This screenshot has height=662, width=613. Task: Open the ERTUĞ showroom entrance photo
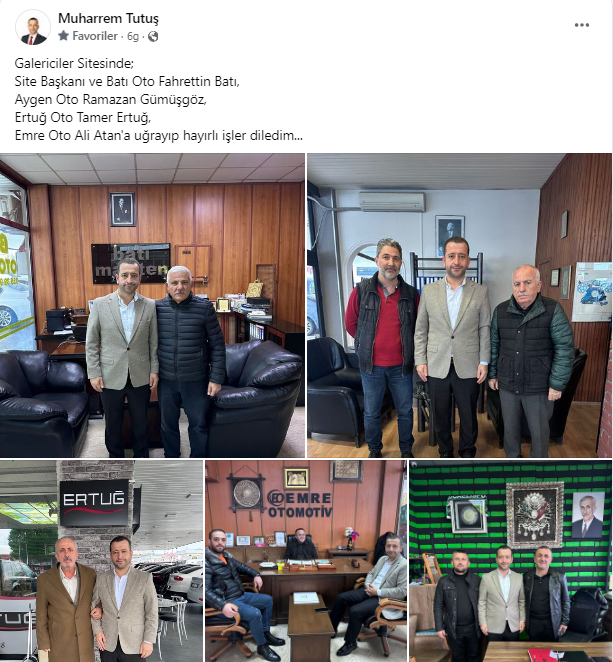pyautogui.click(x=101, y=561)
